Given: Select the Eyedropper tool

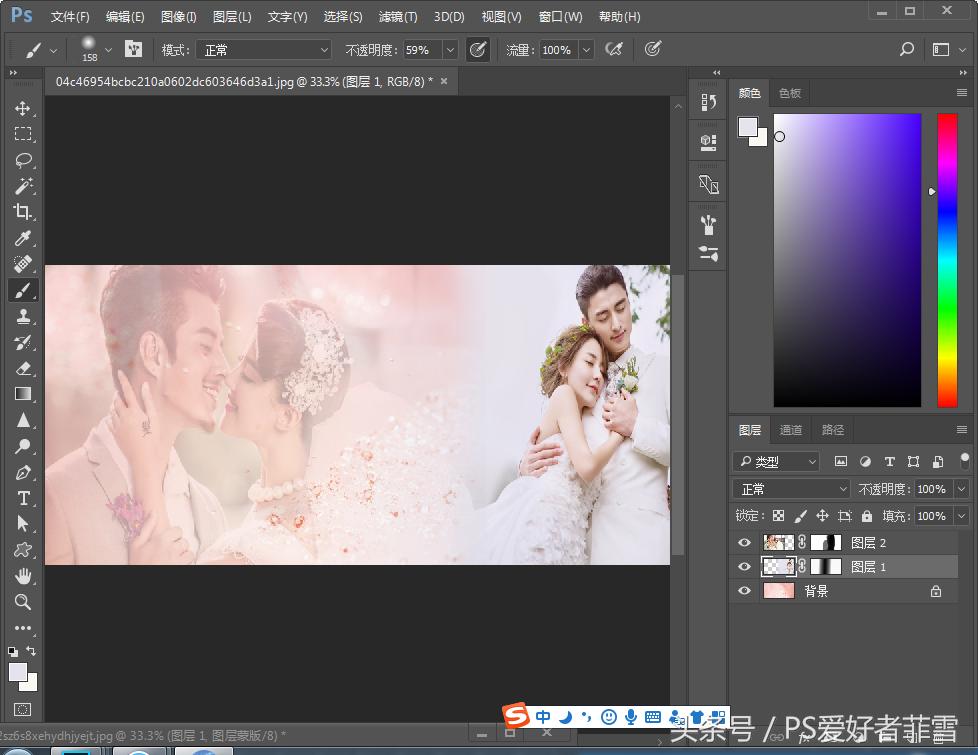Looking at the screenshot, I should pos(22,238).
